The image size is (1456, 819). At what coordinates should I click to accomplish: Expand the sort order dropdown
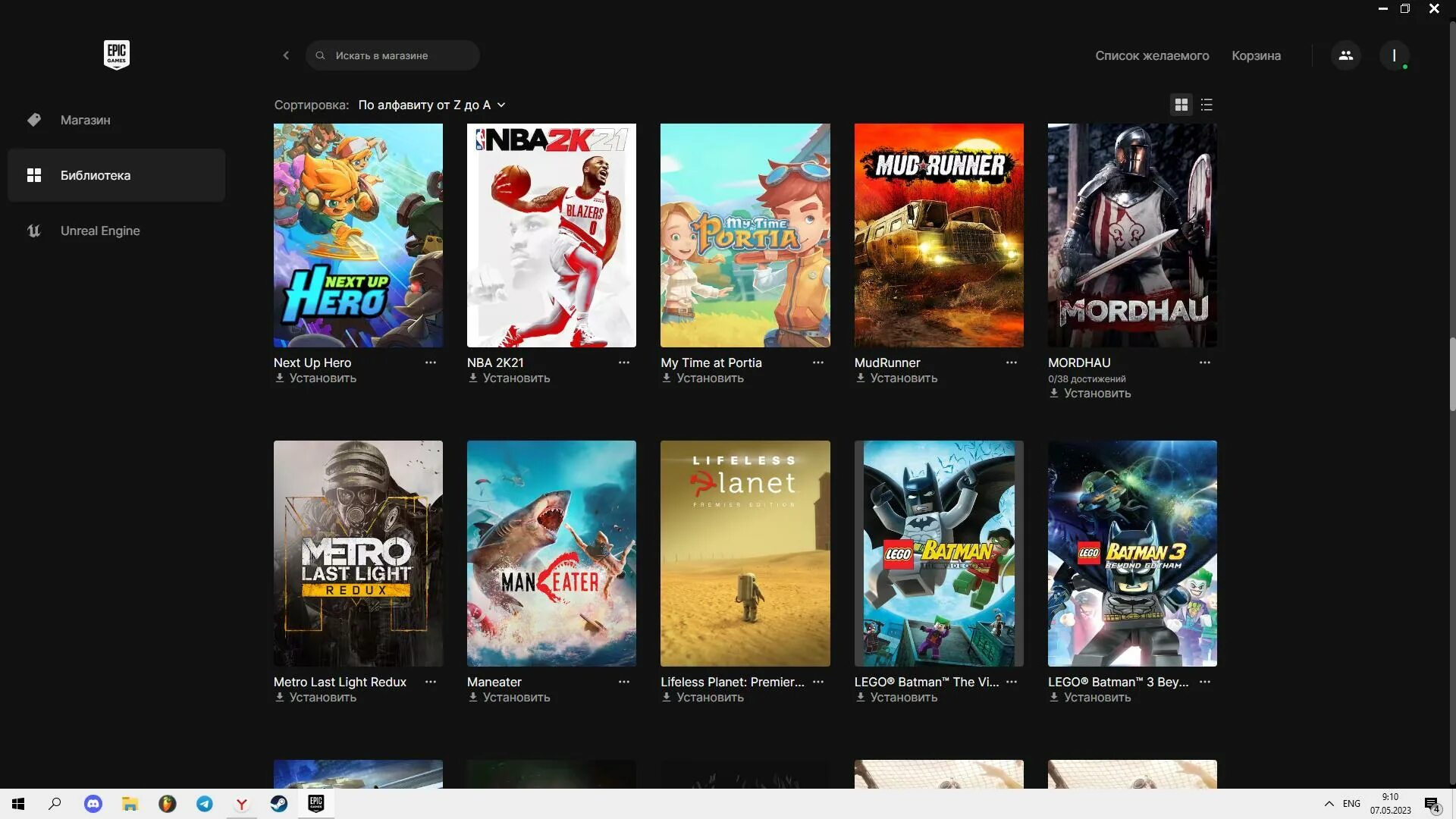[431, 105]
